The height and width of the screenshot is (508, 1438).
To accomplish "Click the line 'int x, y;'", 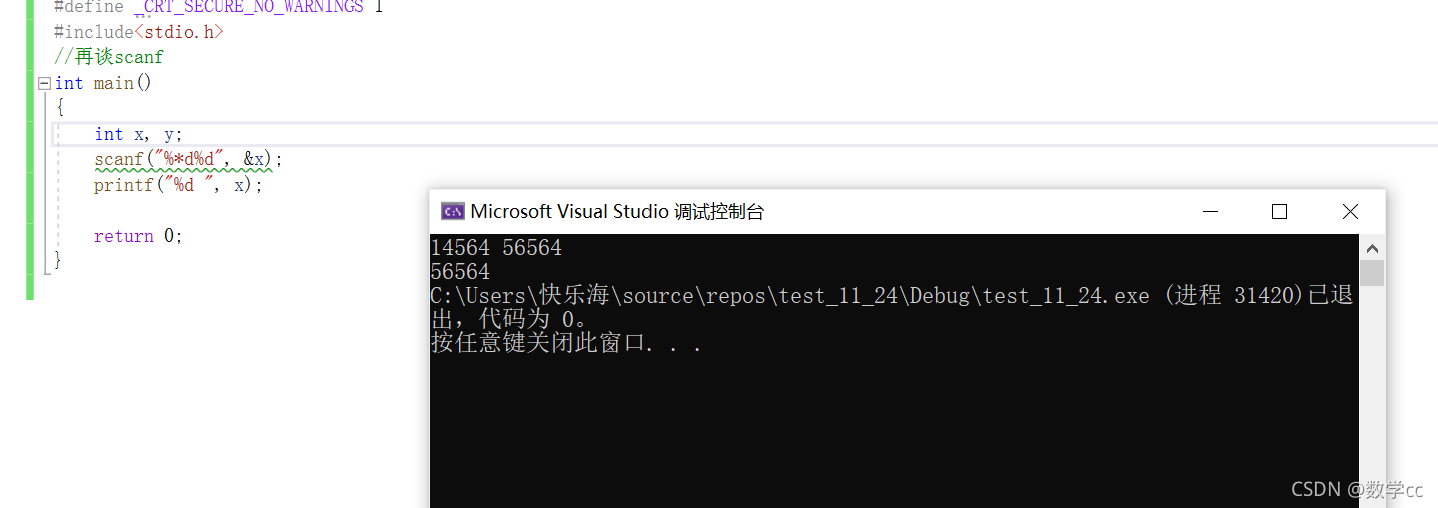I will click(x=139, y=134).
